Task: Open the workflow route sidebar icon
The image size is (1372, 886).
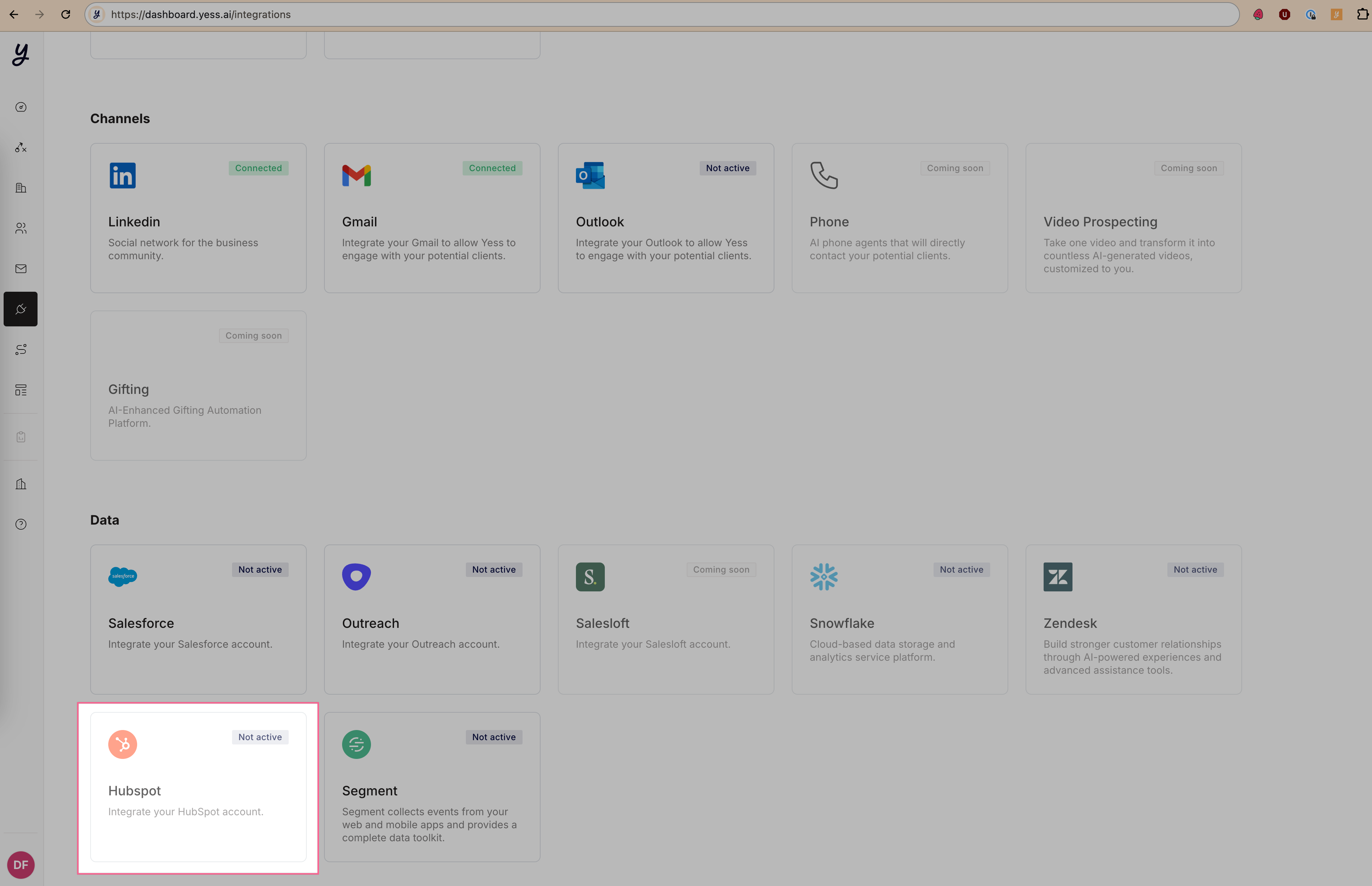Action: tap(21, 350)
